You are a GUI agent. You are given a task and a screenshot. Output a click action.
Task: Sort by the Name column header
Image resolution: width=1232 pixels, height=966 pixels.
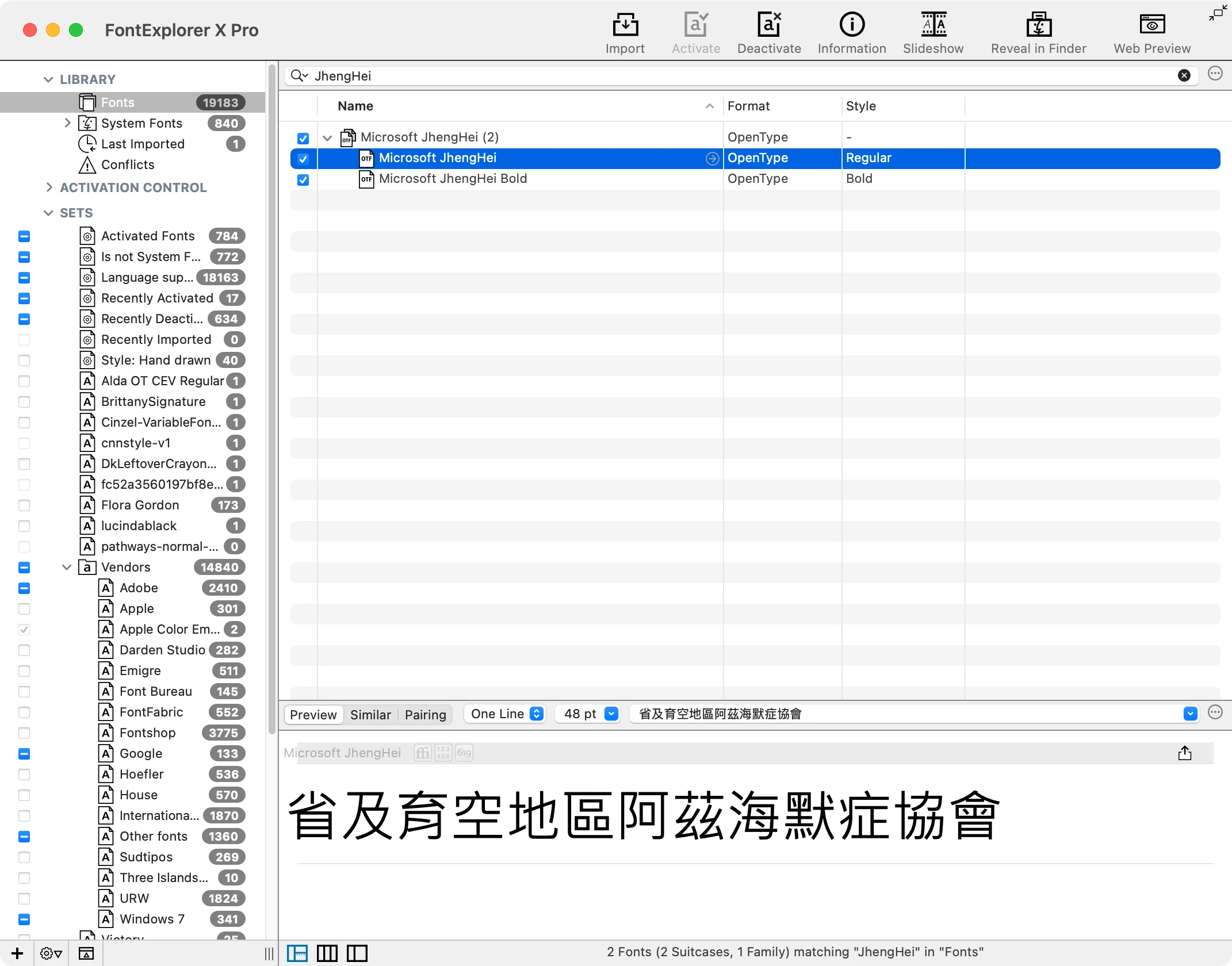(520, 106)
